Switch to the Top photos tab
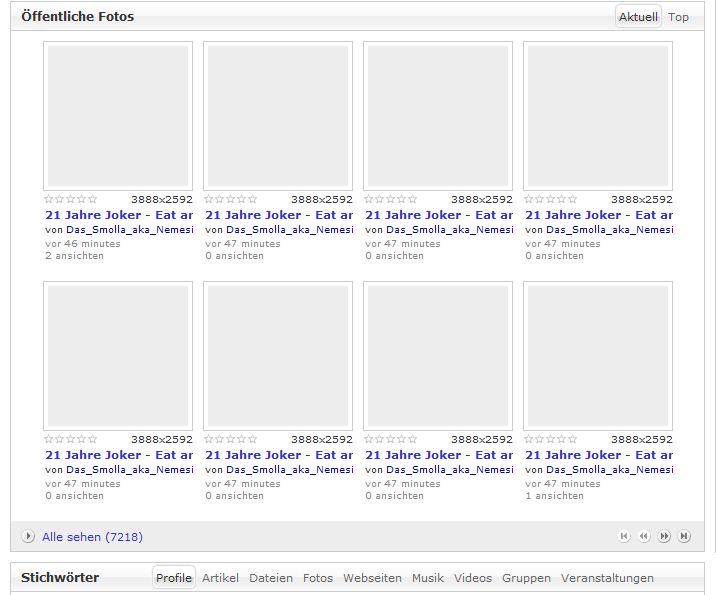 [x=678, y=17]
